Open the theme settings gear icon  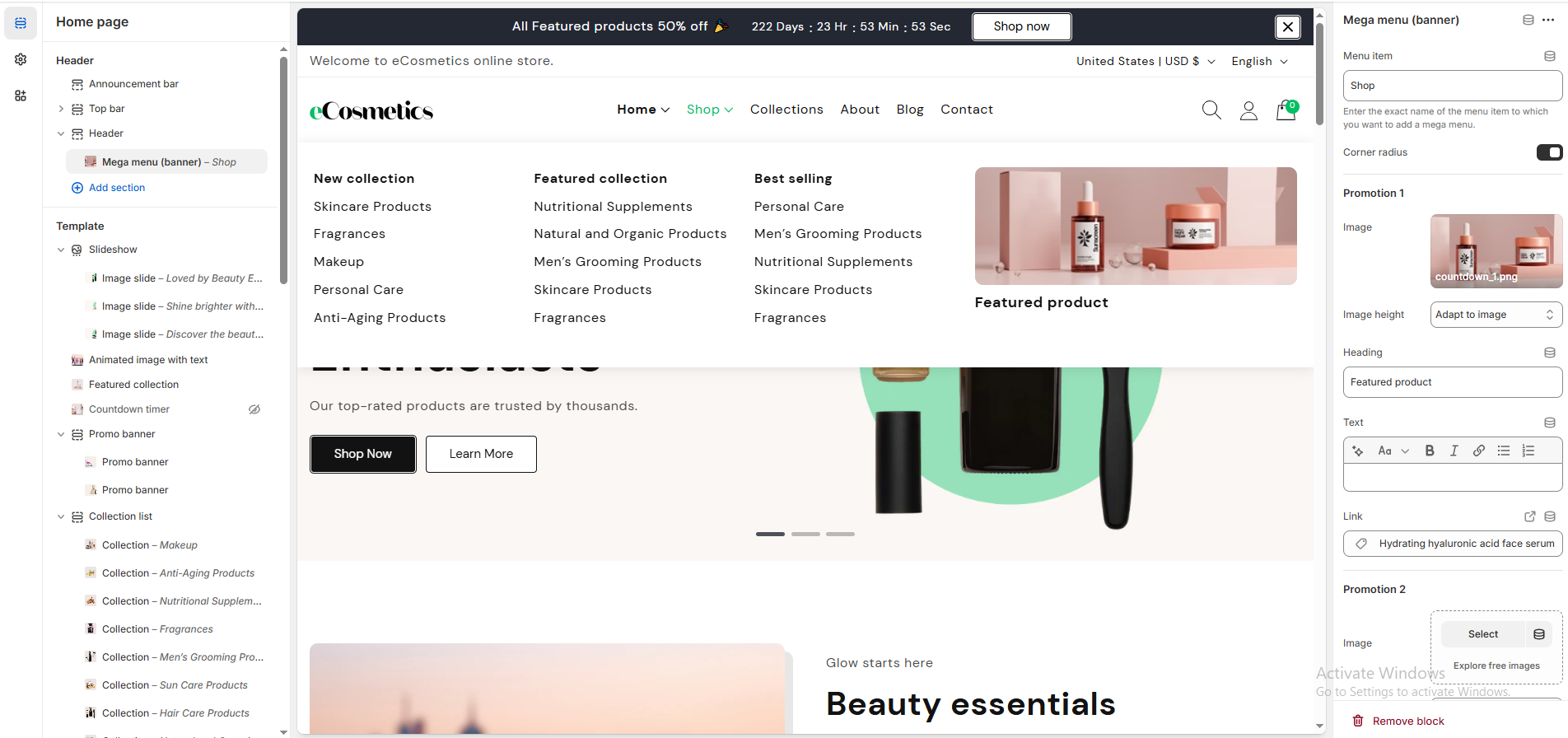coord(21,59)
